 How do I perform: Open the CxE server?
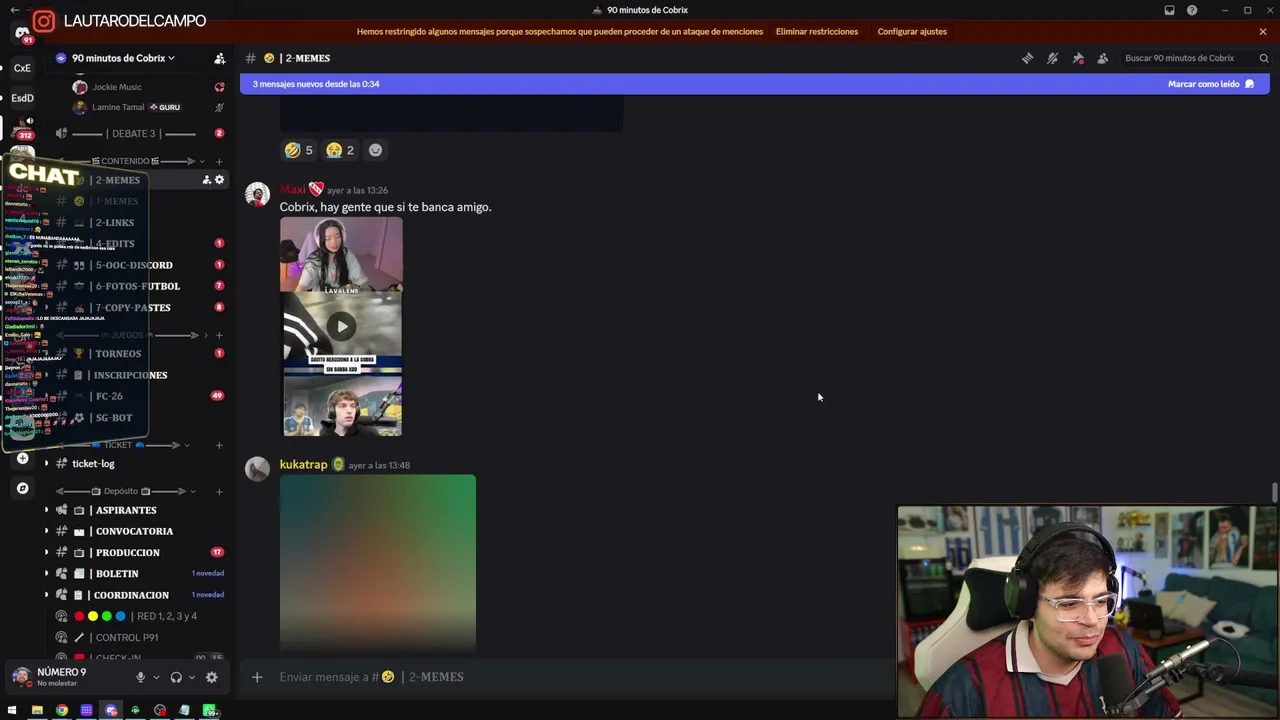(x=22, y=68)
